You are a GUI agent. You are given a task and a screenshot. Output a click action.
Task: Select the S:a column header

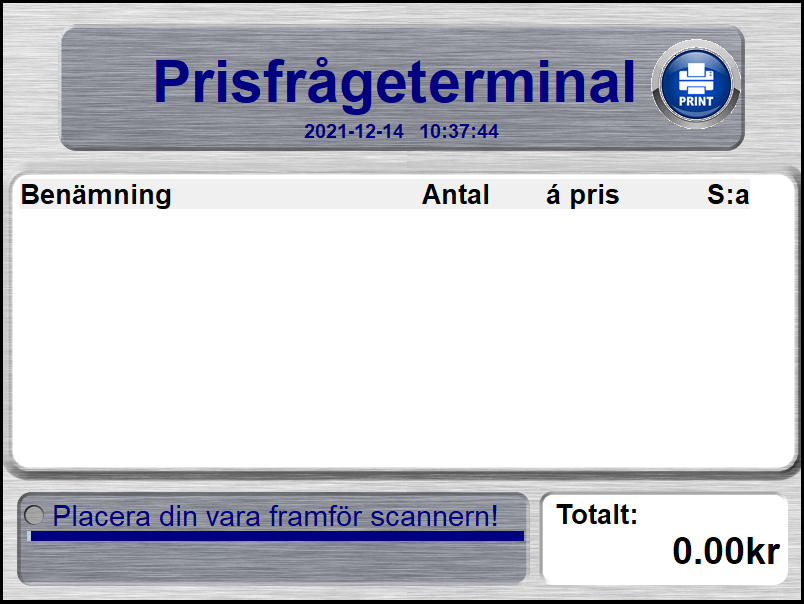(x=727, y=195)
